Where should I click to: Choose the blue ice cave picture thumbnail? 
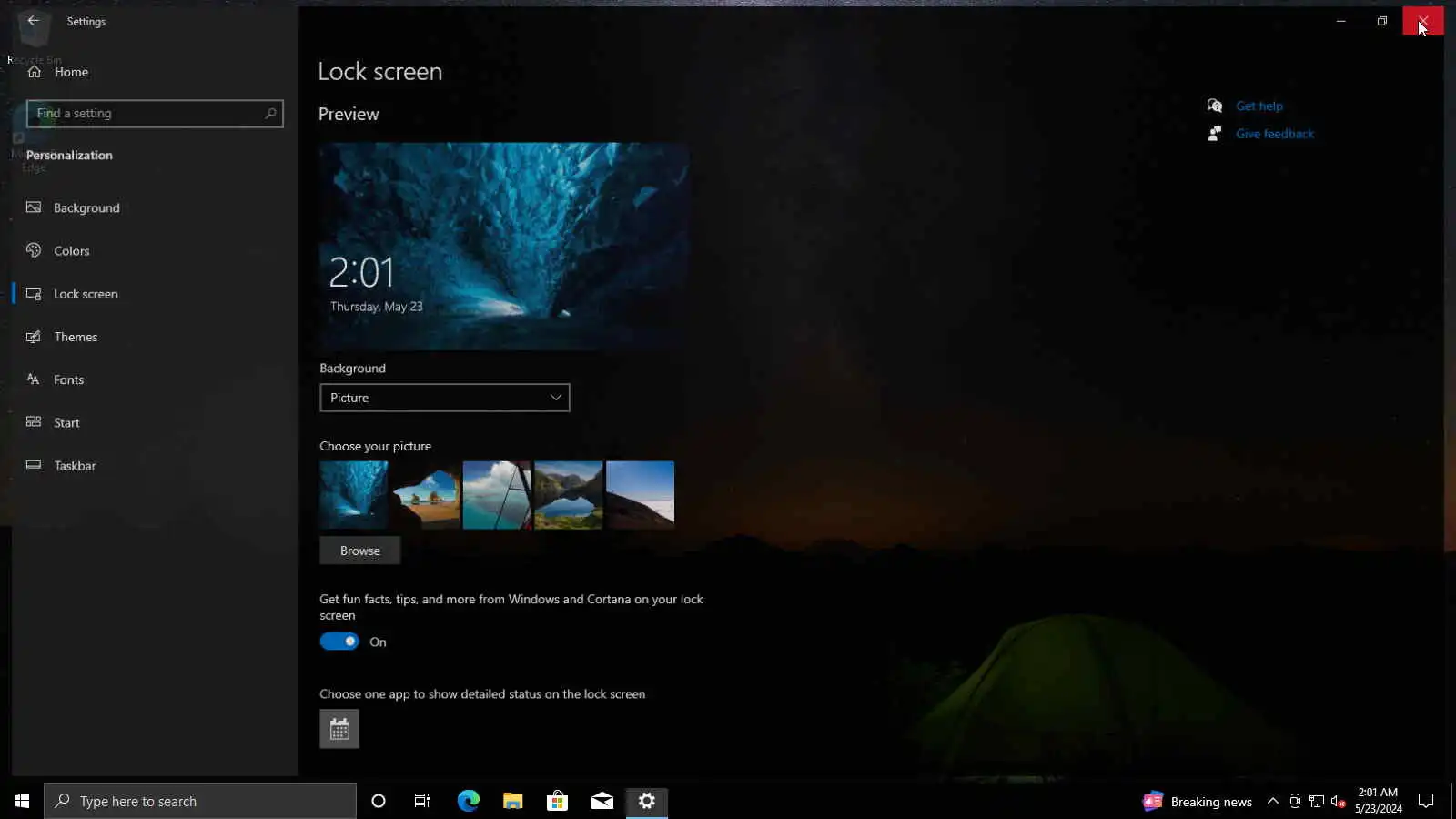tap(354, 495)
